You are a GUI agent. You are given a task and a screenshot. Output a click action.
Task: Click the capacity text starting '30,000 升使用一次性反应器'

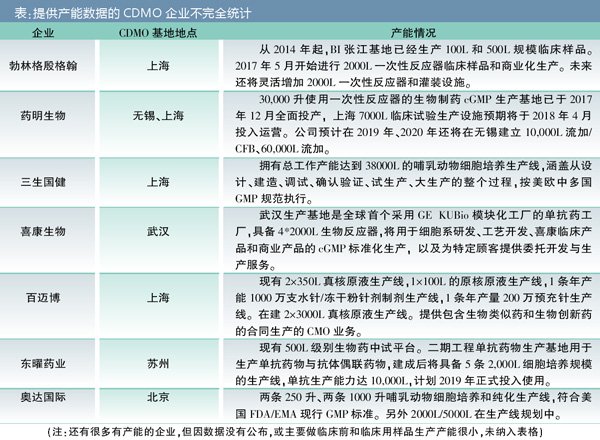coord(414,124)
